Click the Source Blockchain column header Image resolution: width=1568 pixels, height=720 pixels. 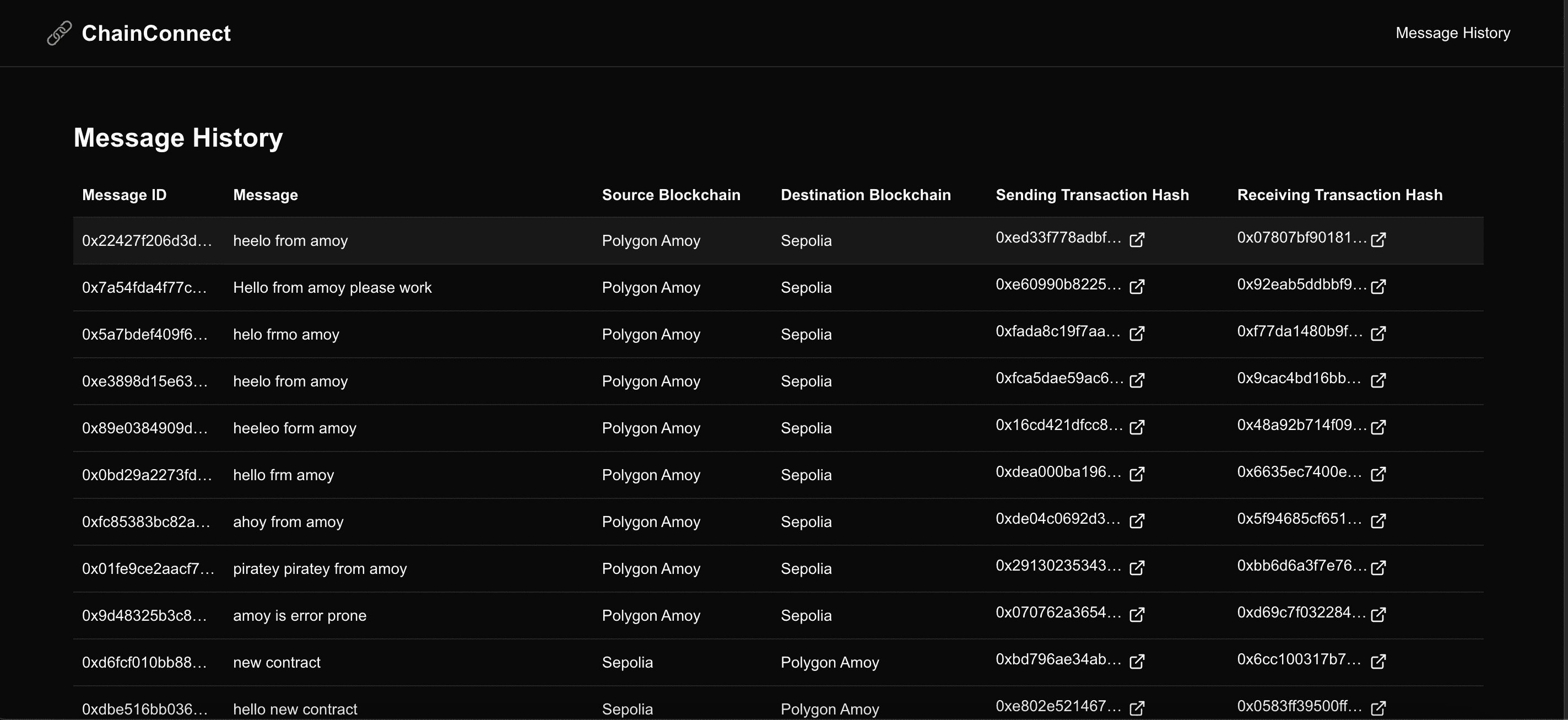pyautogui.click(x=671, y=195)
